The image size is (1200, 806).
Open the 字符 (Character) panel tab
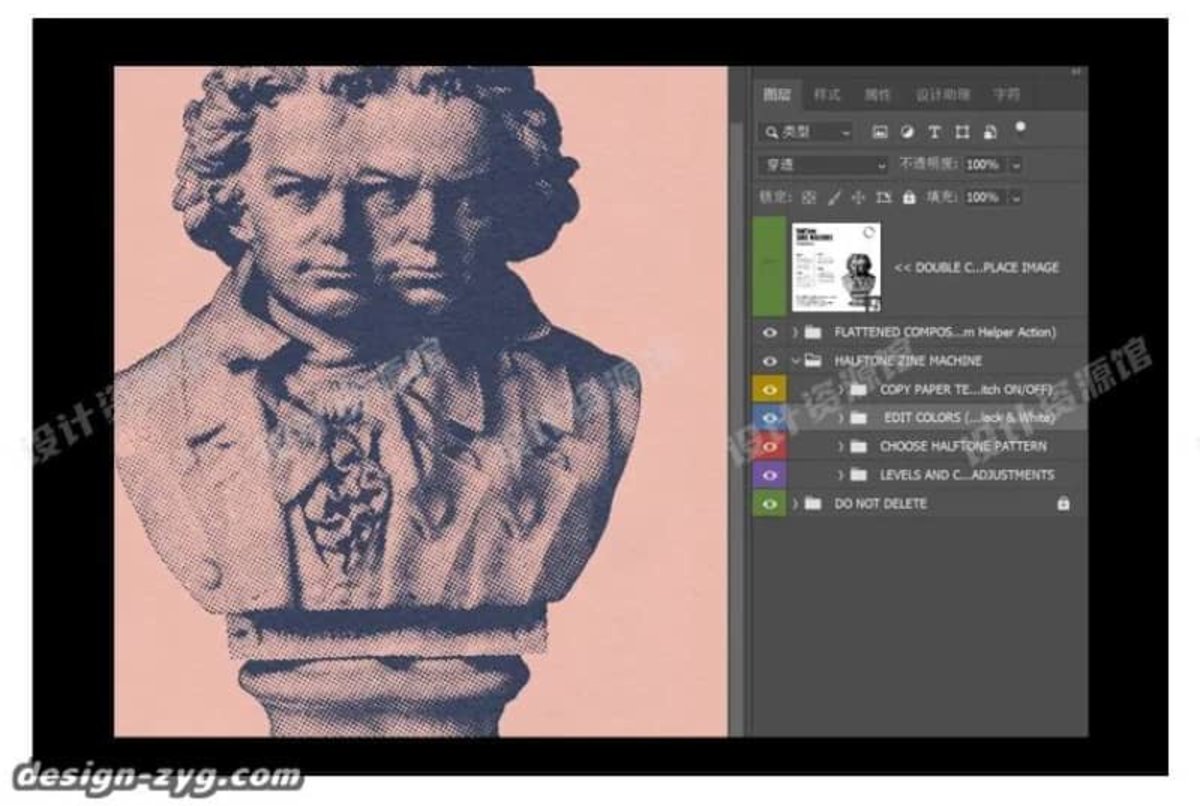pyautogui.click(x=1006, y=95)
